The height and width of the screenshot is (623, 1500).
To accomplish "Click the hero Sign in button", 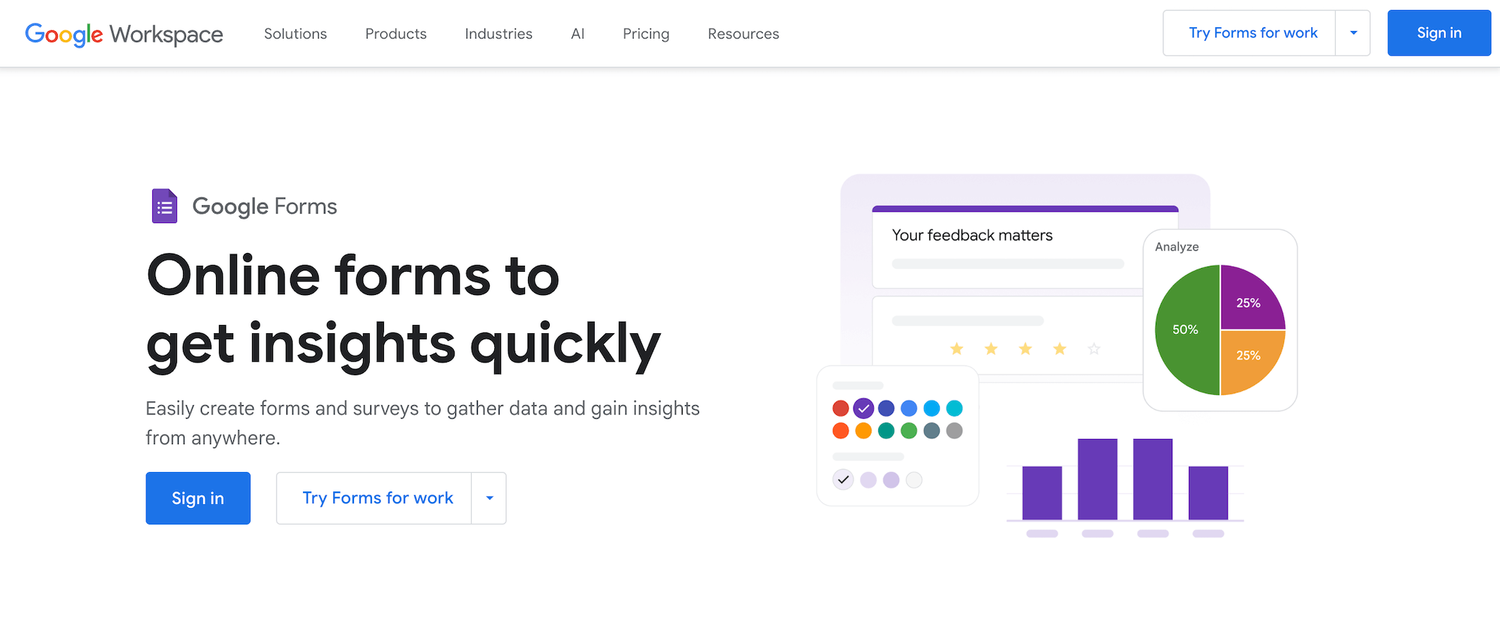I will [198, 498].
